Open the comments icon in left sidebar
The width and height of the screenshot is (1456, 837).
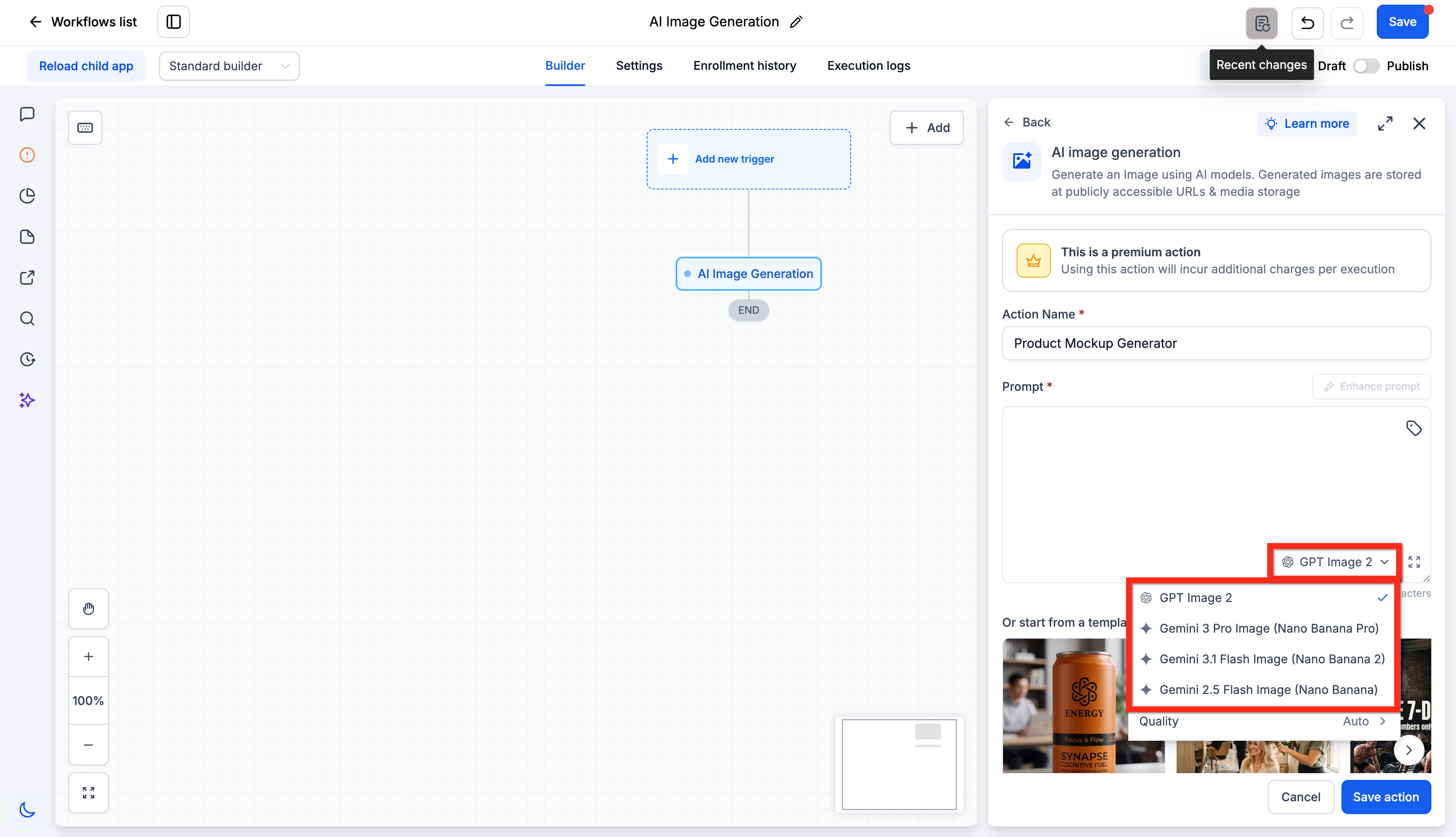click(x=27, y=114)
